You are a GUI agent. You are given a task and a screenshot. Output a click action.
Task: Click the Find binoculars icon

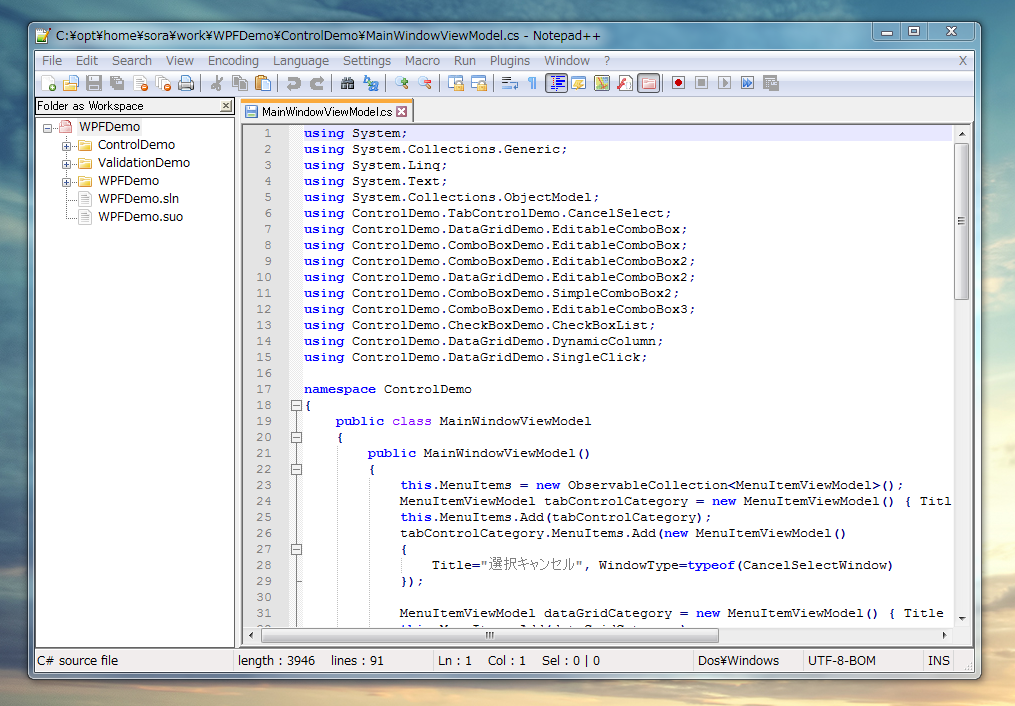(348, 83)
